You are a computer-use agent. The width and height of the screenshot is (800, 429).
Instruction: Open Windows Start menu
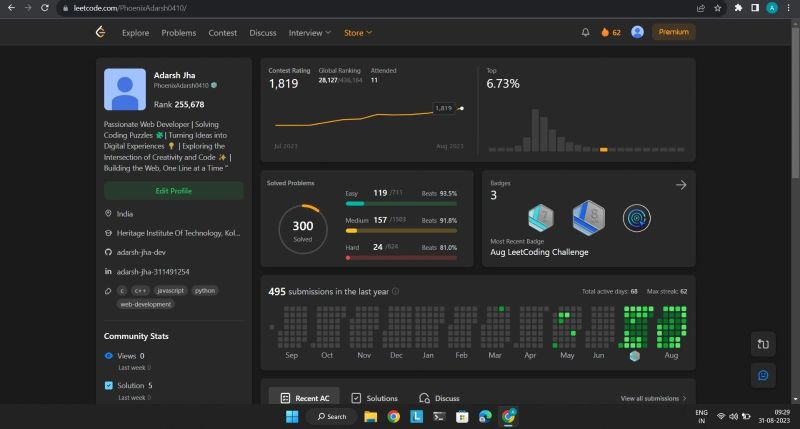[x=292, y=416]
